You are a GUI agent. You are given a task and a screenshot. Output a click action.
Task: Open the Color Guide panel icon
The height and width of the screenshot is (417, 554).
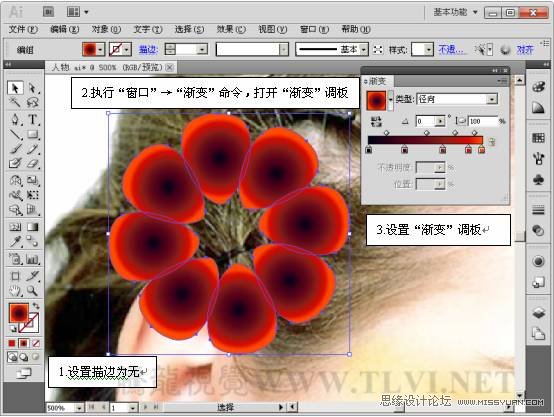pos(538,107)
